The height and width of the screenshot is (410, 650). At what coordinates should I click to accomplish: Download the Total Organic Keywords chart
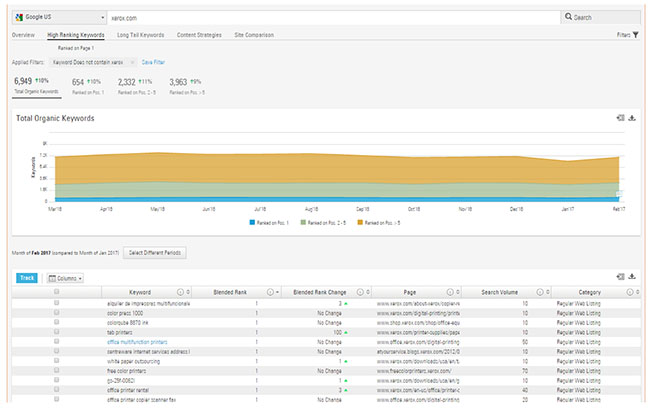[x=632, y=118]
